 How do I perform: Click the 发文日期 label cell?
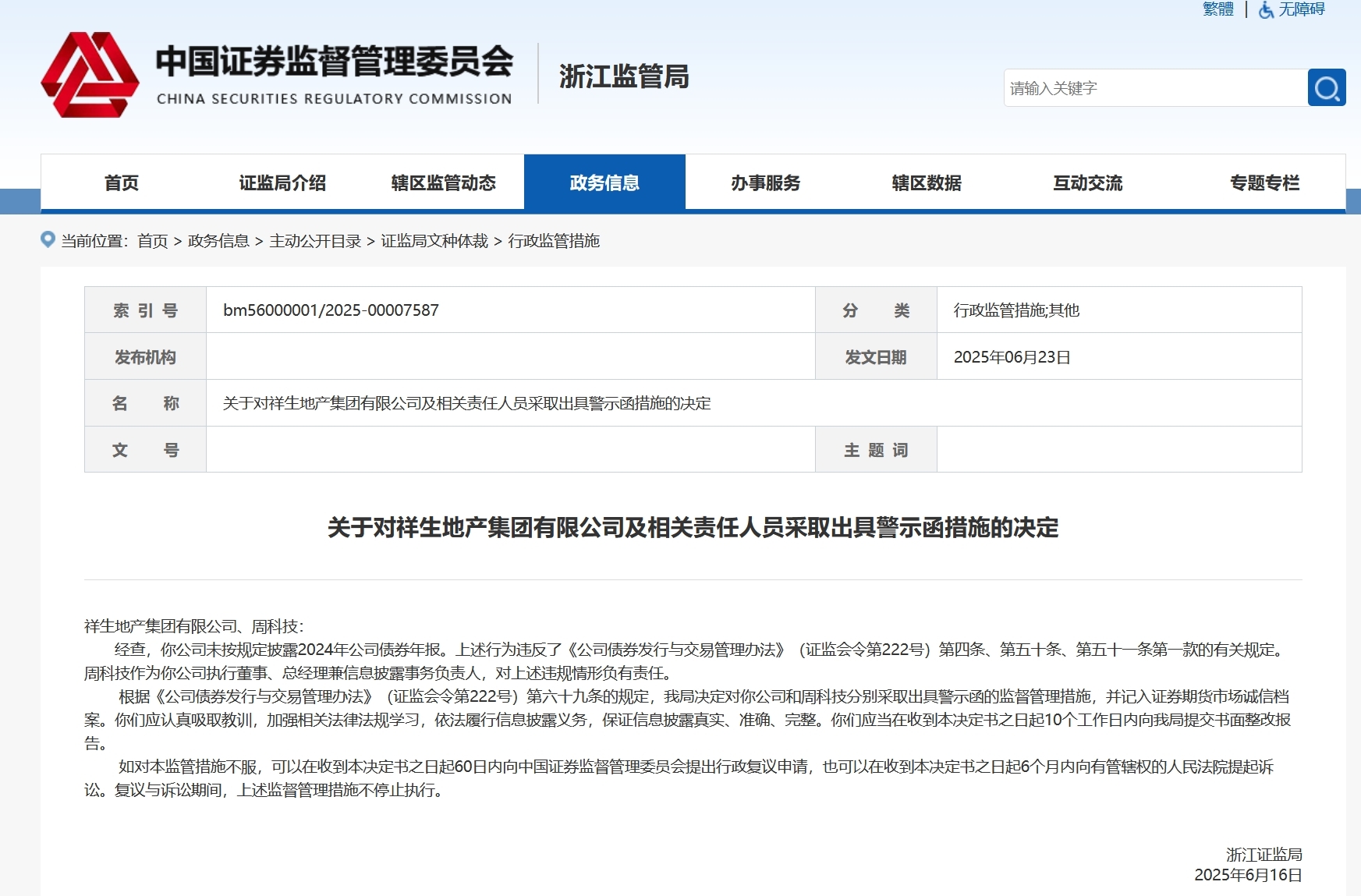[876, 357]
